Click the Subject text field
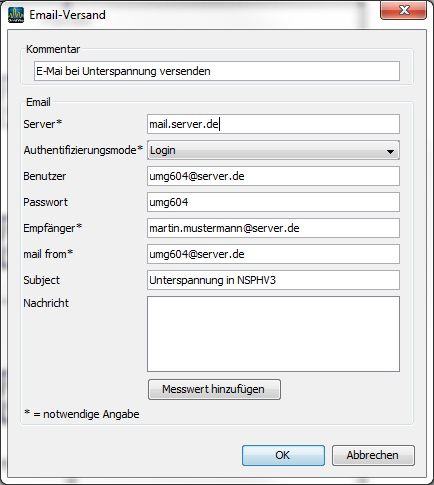434x485 pixels. coord(273,280)
